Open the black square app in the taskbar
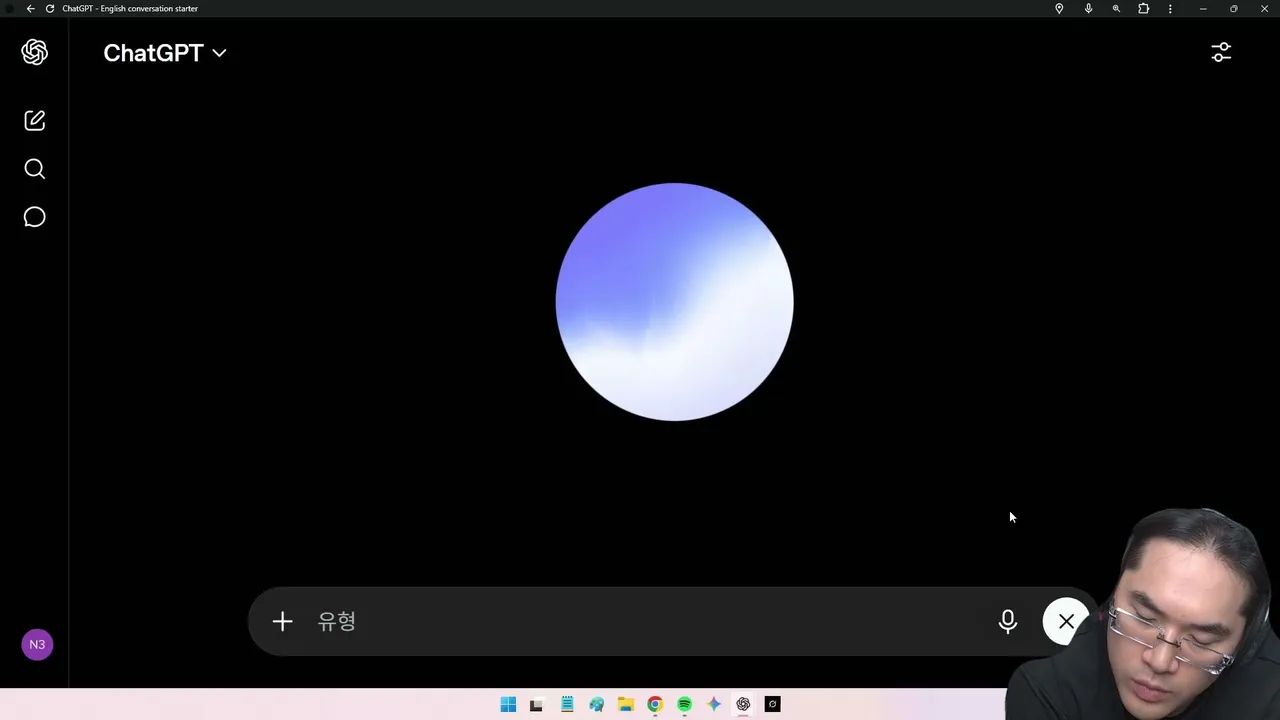1280x720 pixels. 772,705
